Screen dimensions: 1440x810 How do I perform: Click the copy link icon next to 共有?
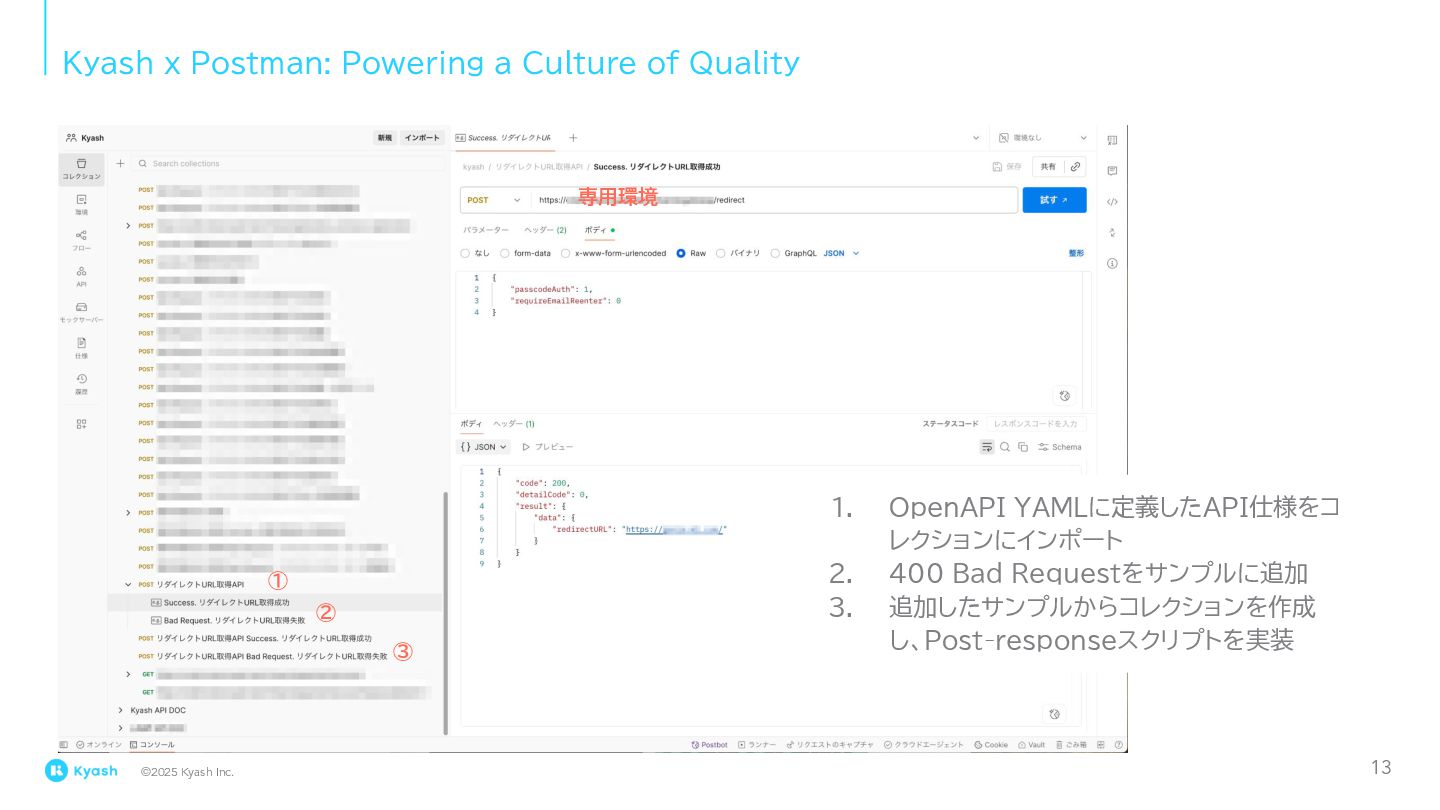(1076, 167)
